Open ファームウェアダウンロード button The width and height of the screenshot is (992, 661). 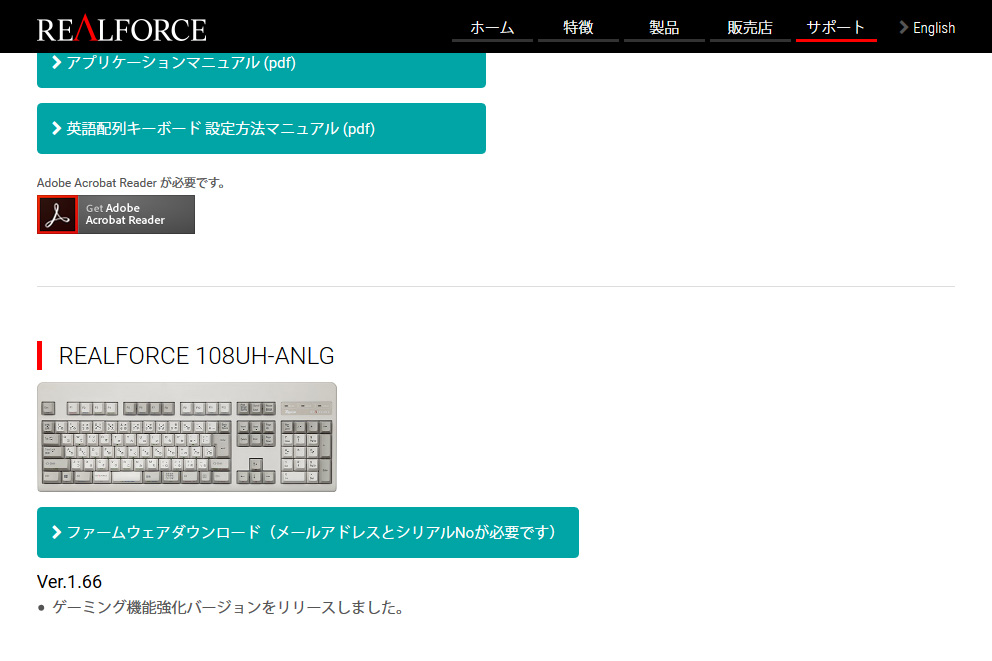pos(307,533)
